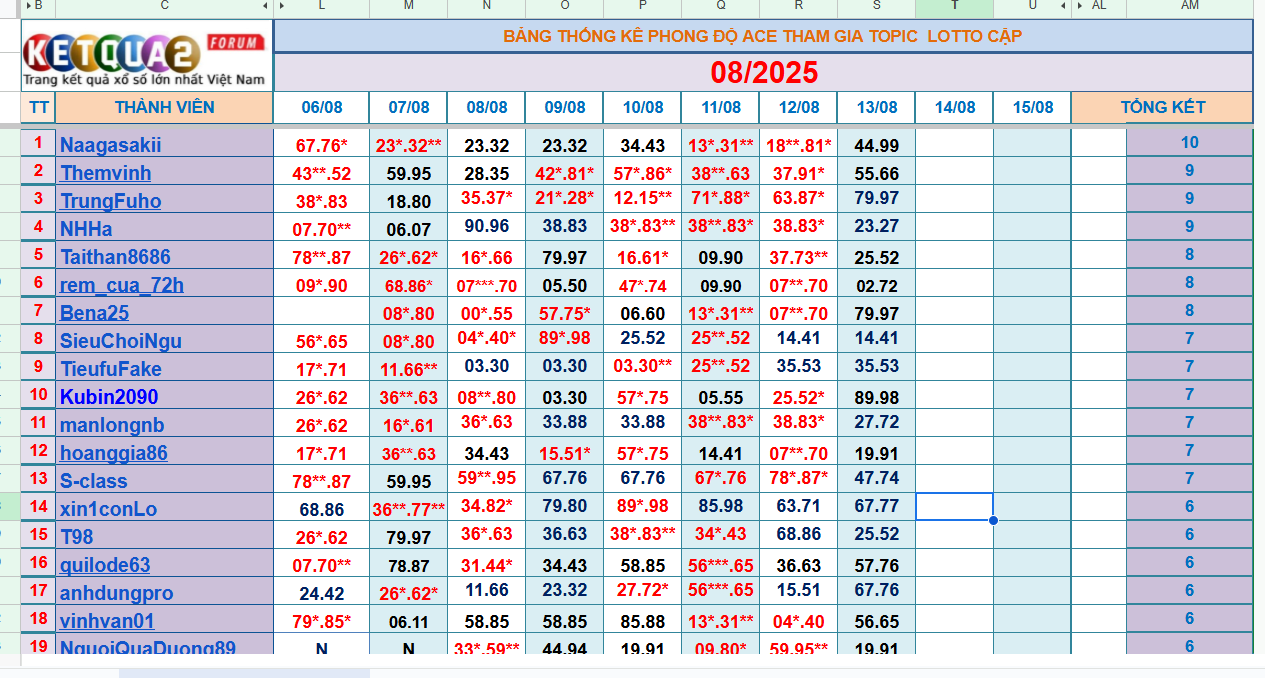1265x678 pixels.
Task: Select the Kubin2090 name cell
Action: pyautogui.click(x=164, y=396)
